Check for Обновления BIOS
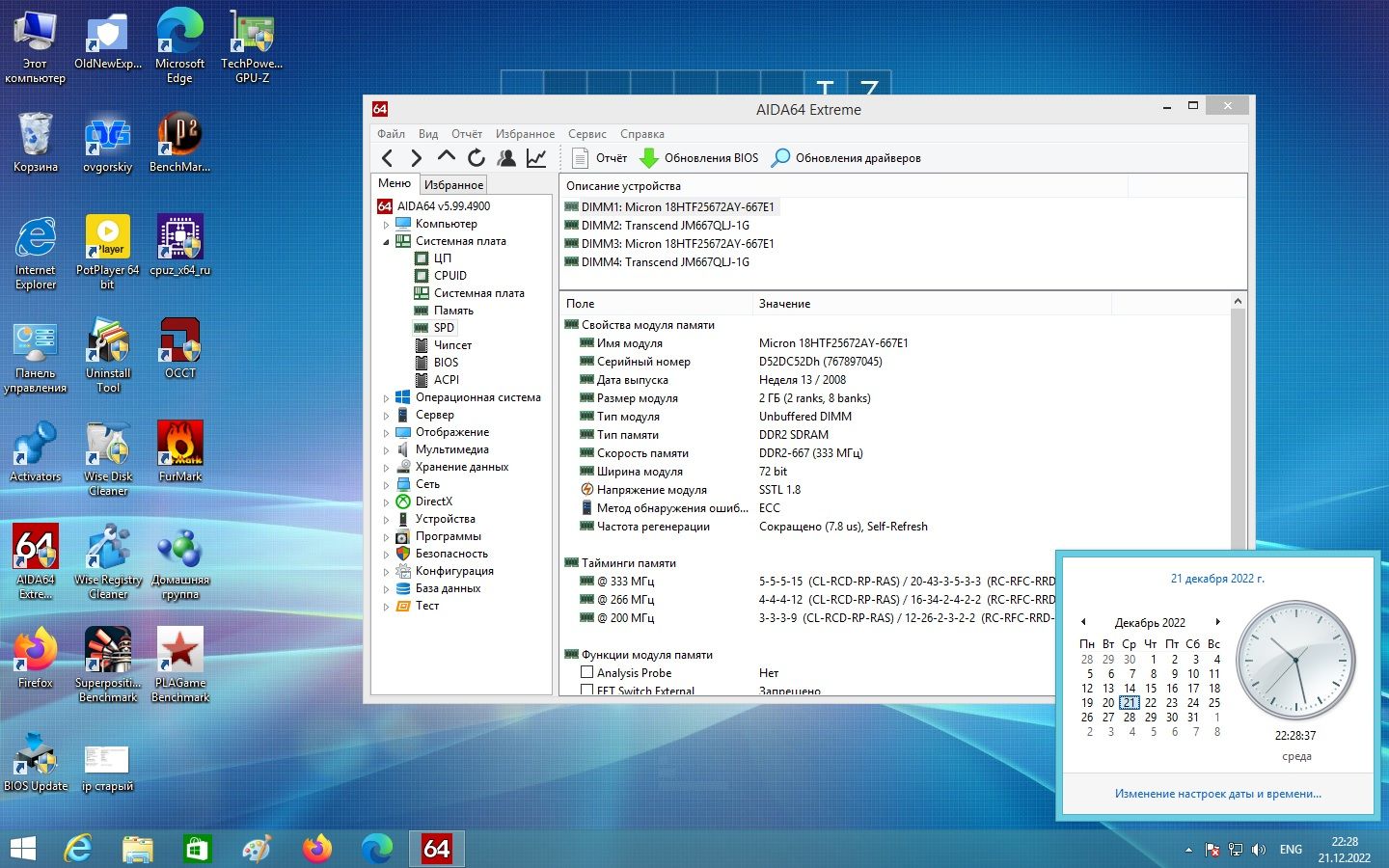Screen dimensions: 1389x868 (x=699, y=158)
